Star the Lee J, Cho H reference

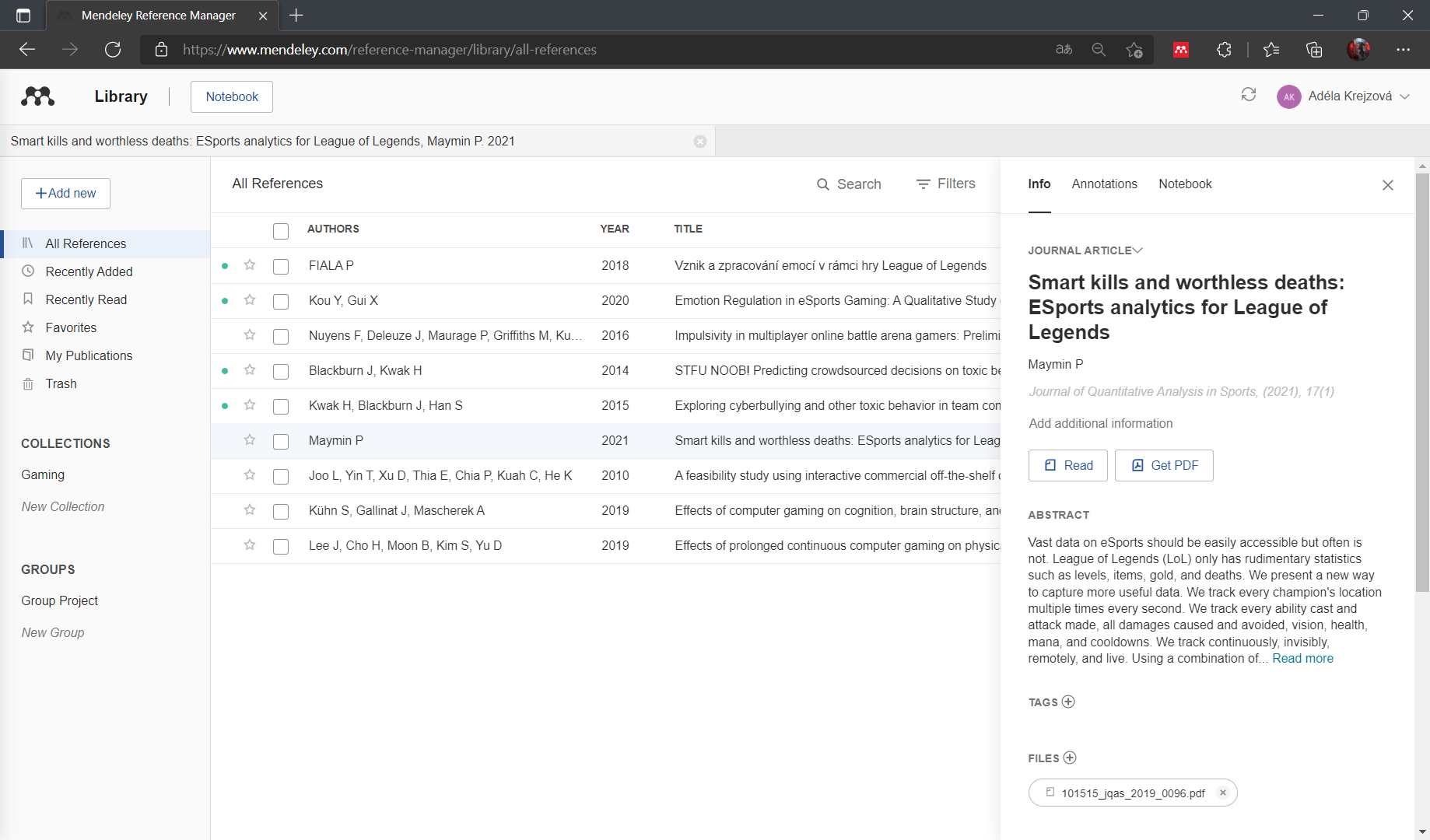pos(250,544)
